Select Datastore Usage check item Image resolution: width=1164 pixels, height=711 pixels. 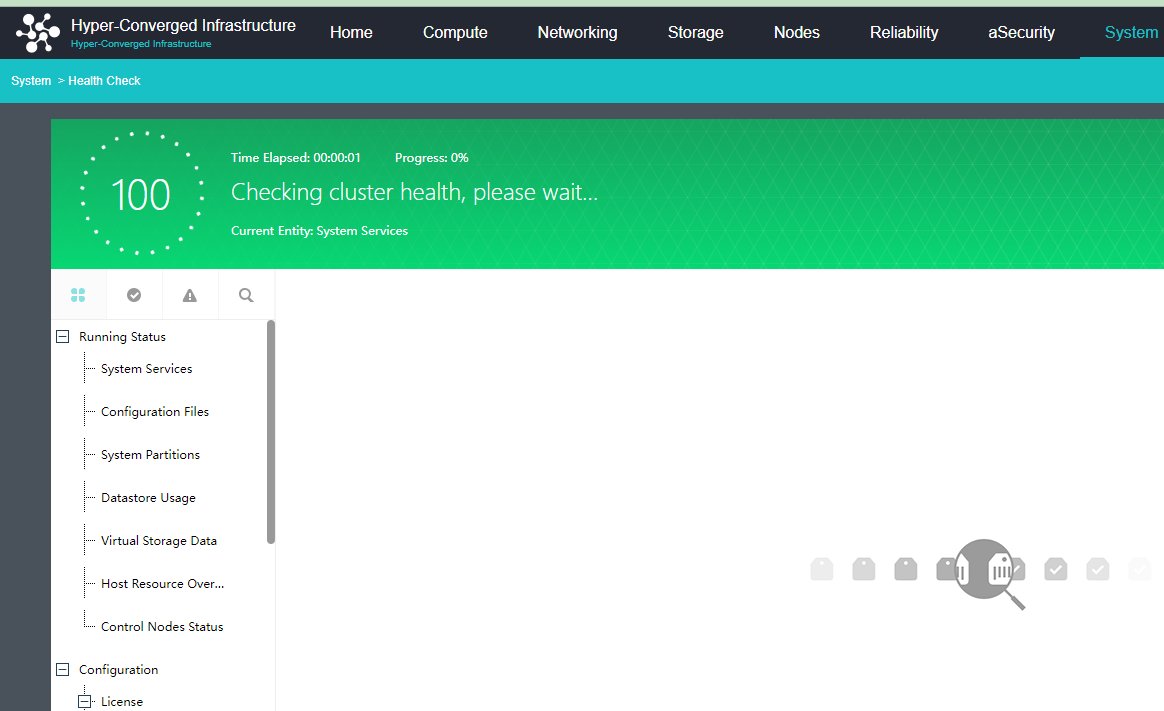[148, 498]
